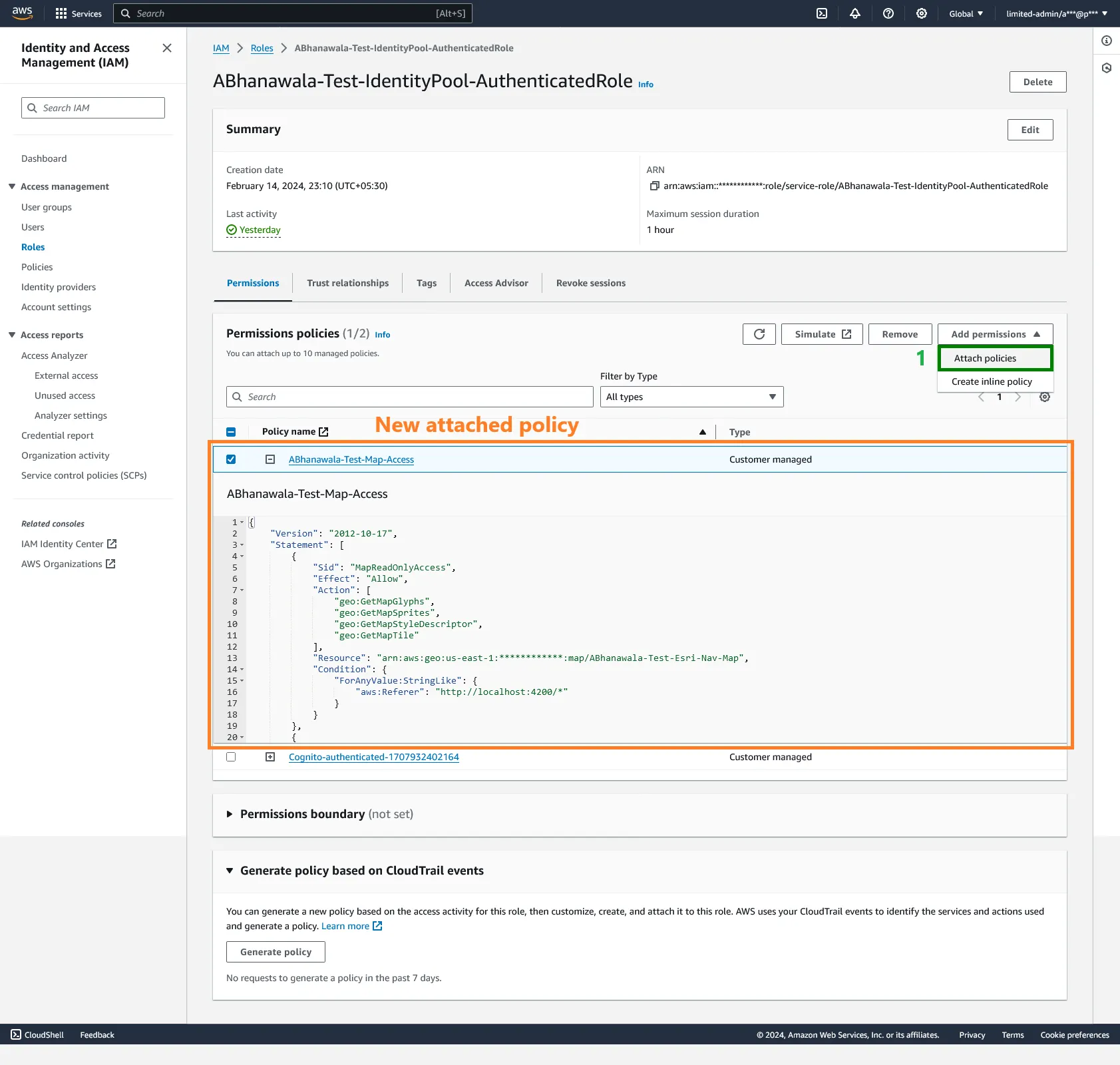Open Identity providers in the sidebar
The width and height of the screenshot is (1120, 1065).
(x=59, y=287)
